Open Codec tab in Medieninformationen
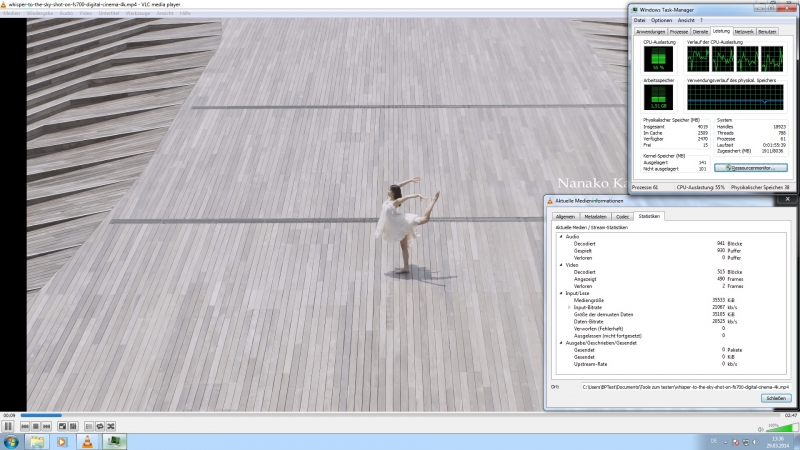Image resolution: width=800 pixels, height=450 pixels. (x=622, y=217)
